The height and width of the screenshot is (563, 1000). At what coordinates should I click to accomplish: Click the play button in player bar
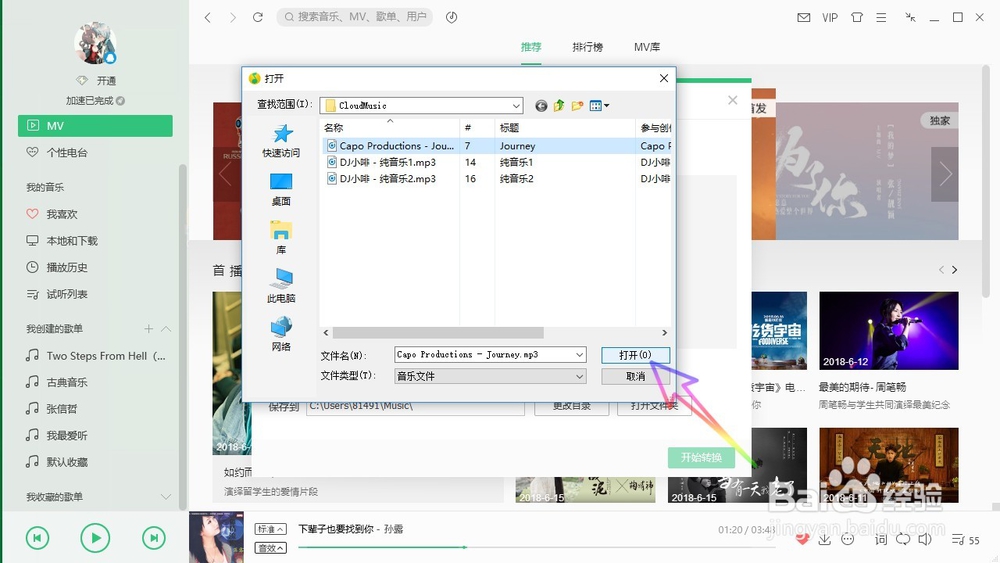point(95,538)
